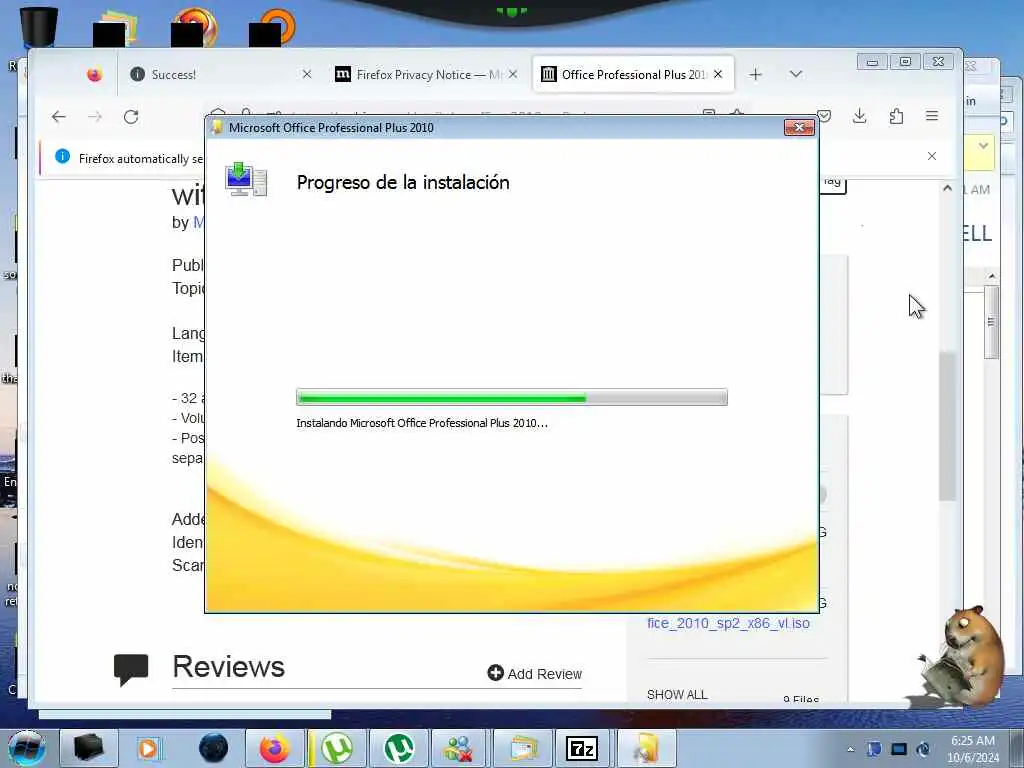Click the Reviews speech bubble icon

click(131, 670)
